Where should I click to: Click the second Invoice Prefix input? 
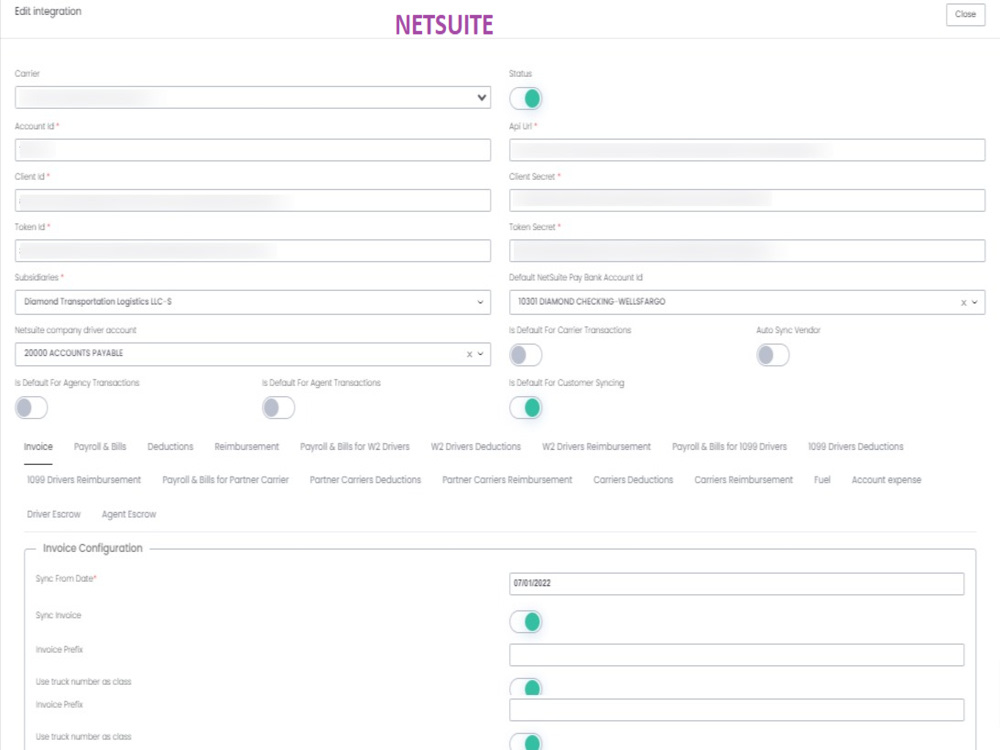737,710
